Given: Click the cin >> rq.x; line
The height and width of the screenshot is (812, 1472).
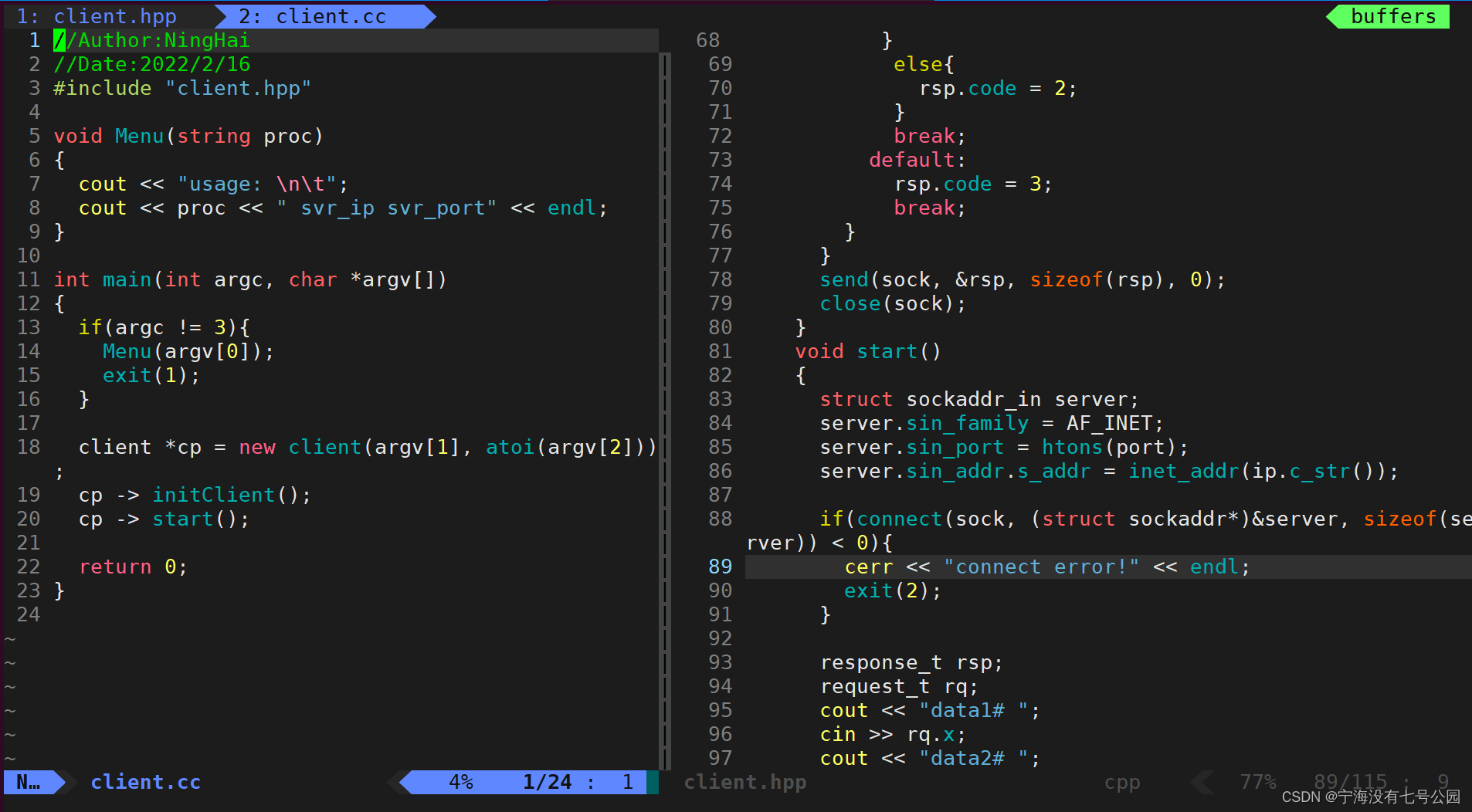Looking at the screenshot, I should coord(893,734).
